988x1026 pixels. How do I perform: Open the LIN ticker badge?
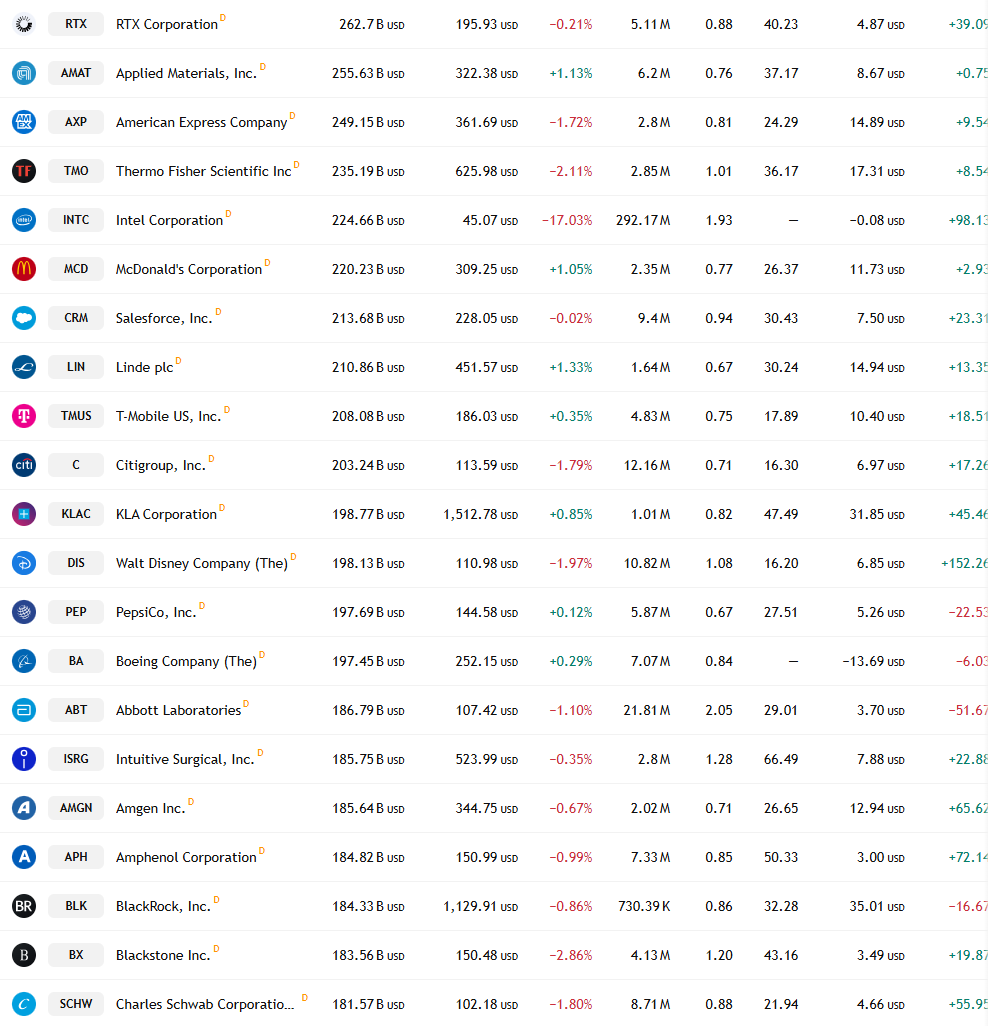[x=76, y=367]
